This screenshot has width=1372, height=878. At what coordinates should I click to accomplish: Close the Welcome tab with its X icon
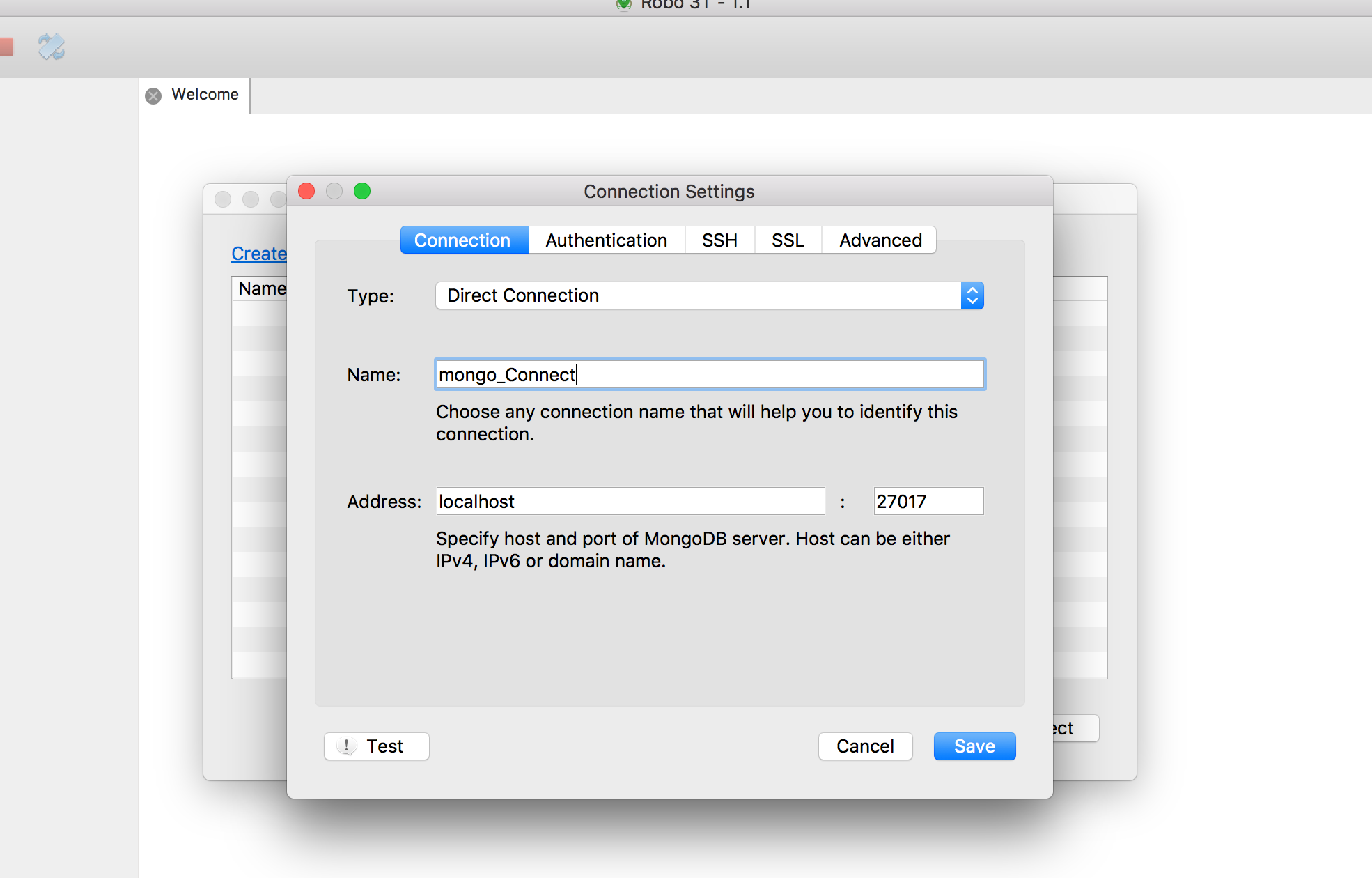[153, 95]
